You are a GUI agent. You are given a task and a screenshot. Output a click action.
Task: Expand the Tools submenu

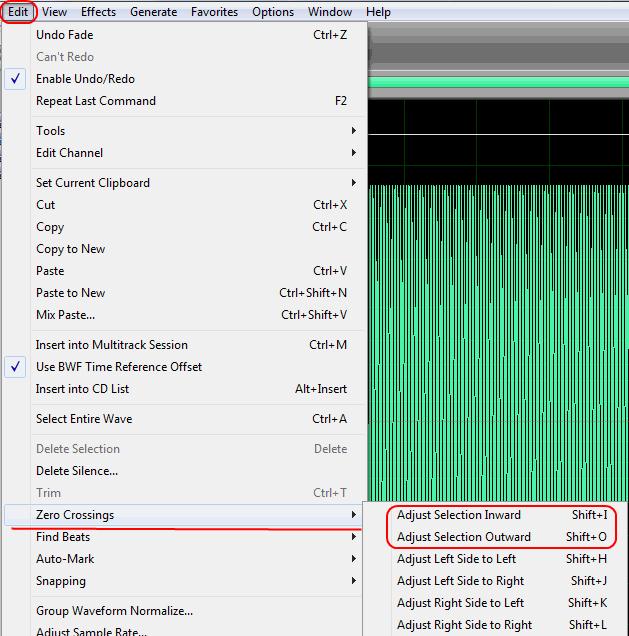50,131
